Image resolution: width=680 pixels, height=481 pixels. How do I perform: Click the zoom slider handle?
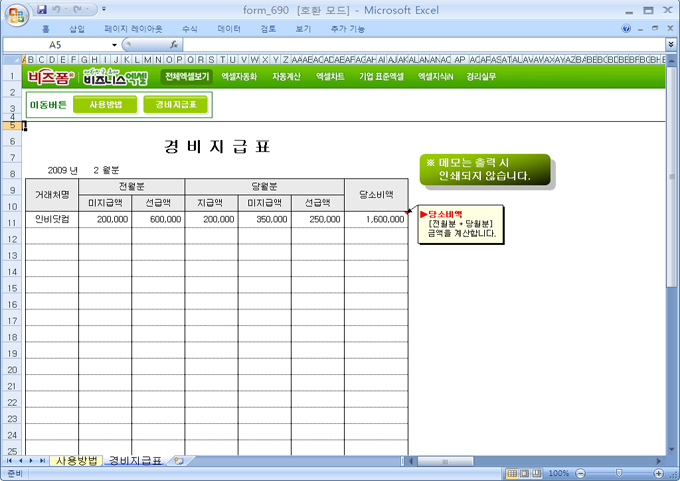619,473
